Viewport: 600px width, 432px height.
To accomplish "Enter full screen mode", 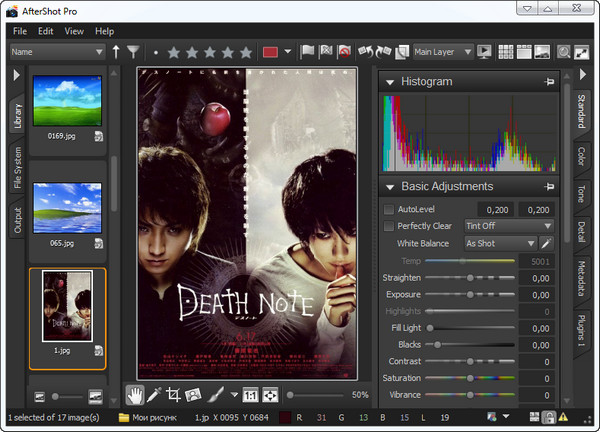I will (x=582, y=52).
